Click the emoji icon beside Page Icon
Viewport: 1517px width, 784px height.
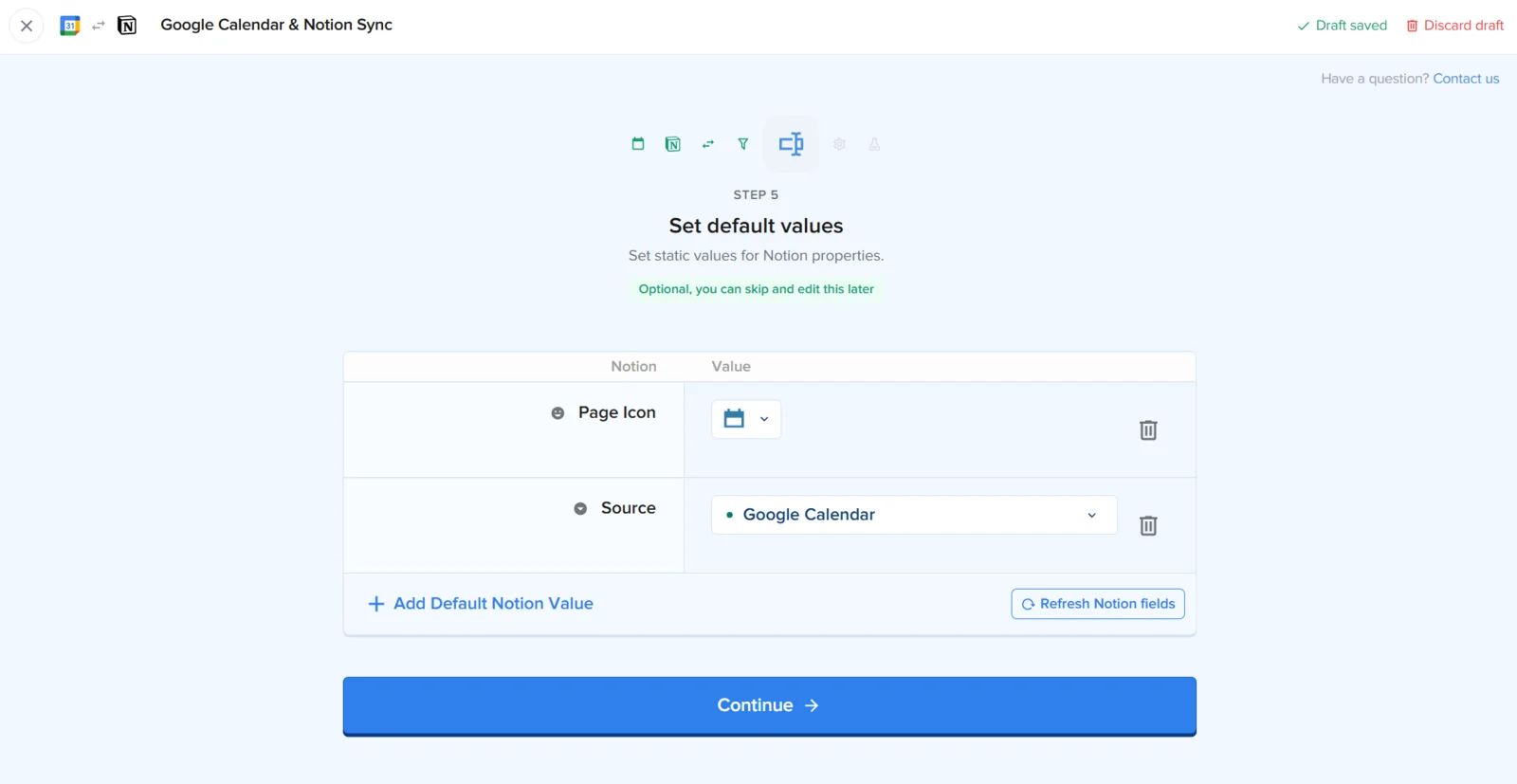(x=557, y=413)
